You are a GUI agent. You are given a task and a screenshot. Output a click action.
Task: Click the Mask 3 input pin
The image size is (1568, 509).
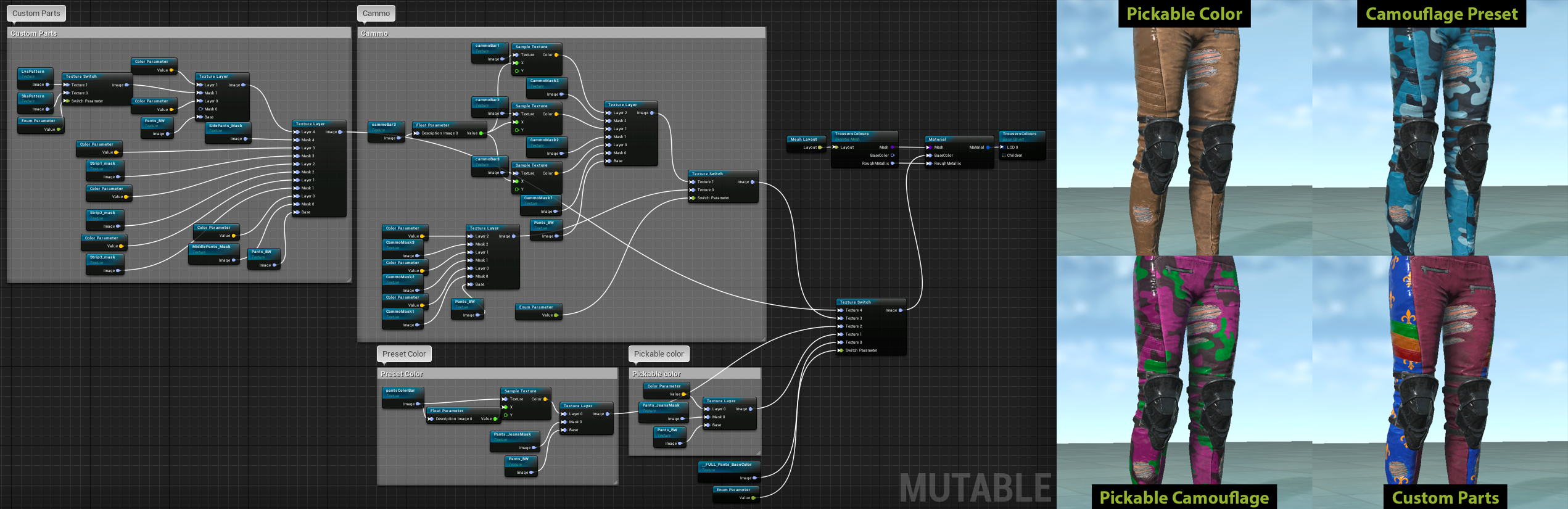click(x=297, y=156)
